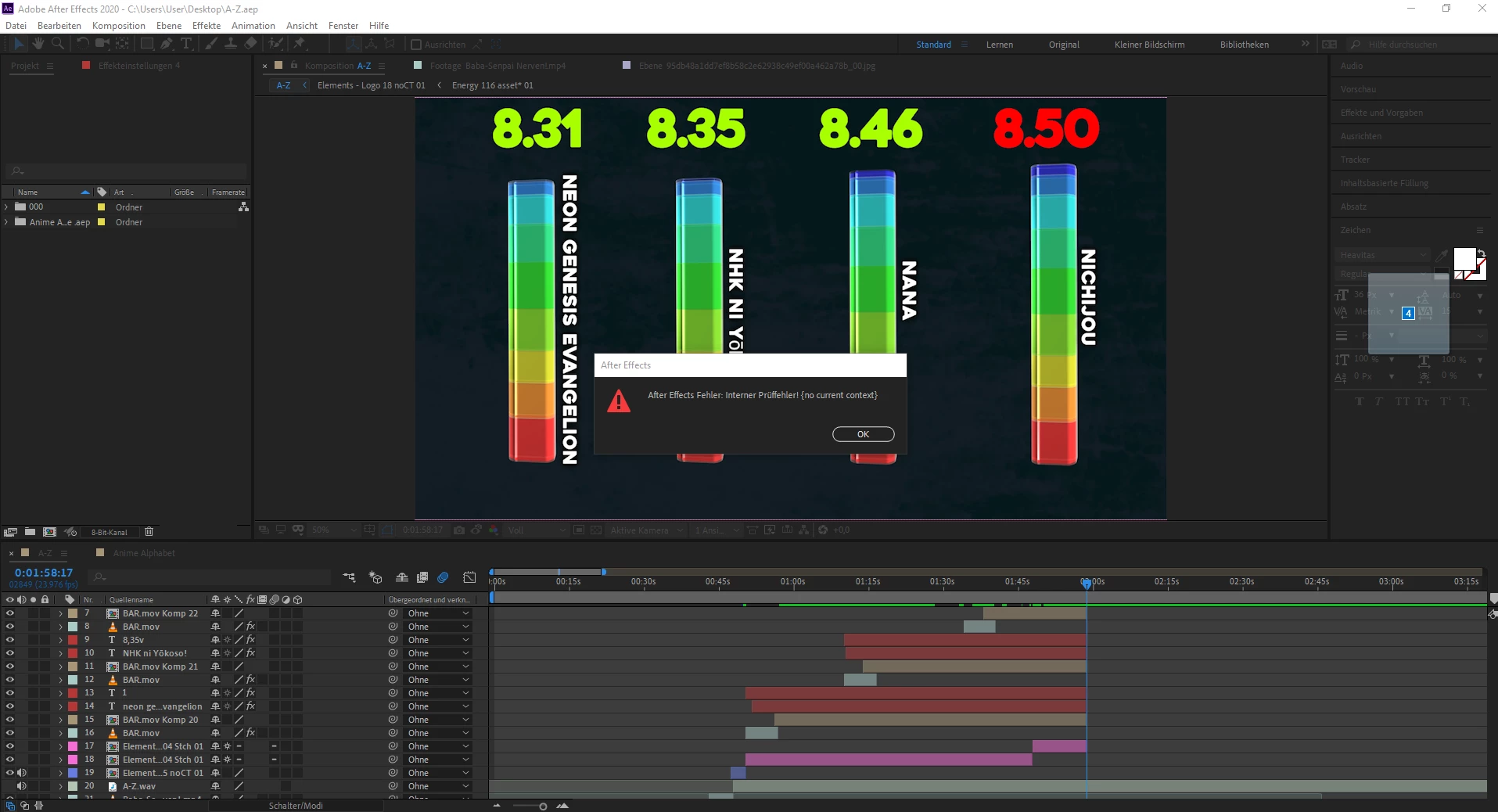
Task: Select the Camera tool in toolbar
Action: coord(102,44)
